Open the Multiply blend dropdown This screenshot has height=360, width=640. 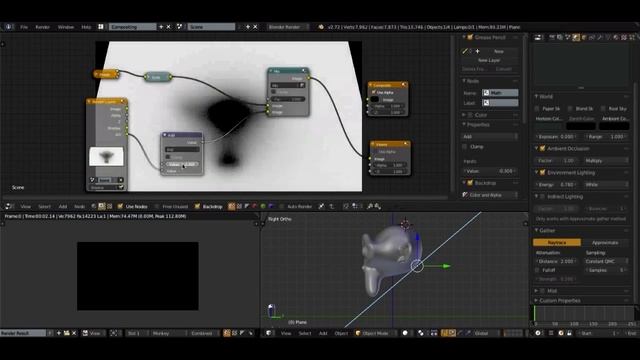point(606,161)
